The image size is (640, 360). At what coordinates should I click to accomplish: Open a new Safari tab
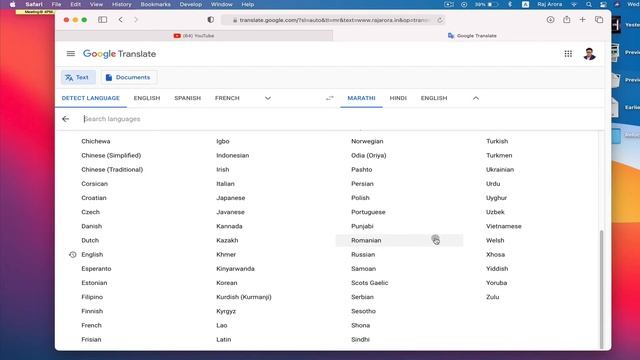582,20
